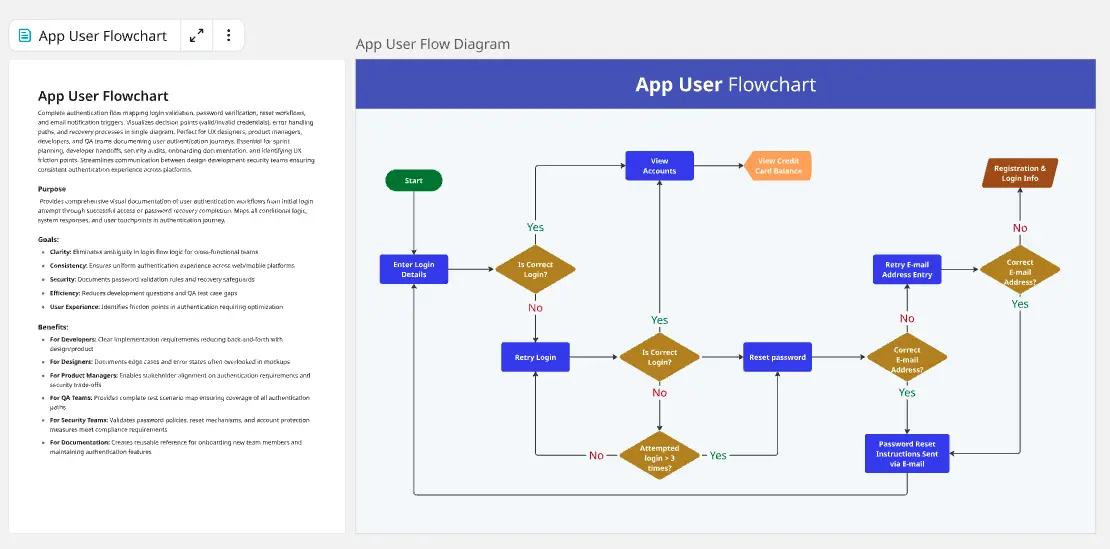Image resolution: width=1110 pixels, height=549 pixels.
Task: Click the green Start node
Action: [413, 181]
